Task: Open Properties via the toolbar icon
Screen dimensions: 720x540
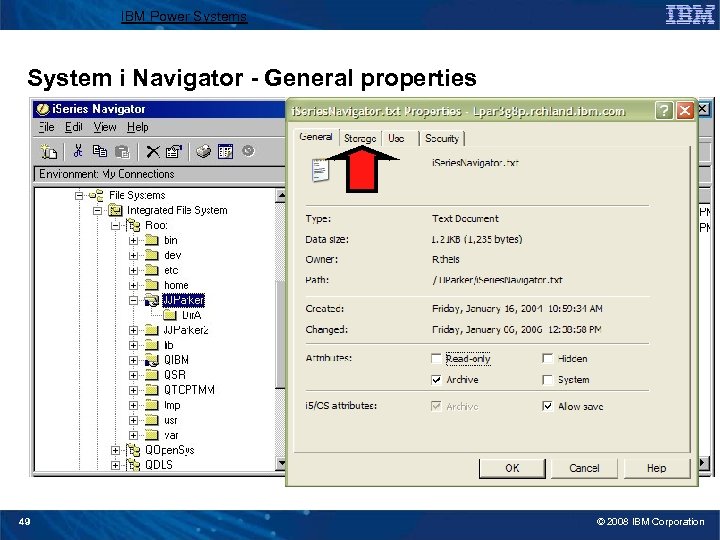Action: 174,152
